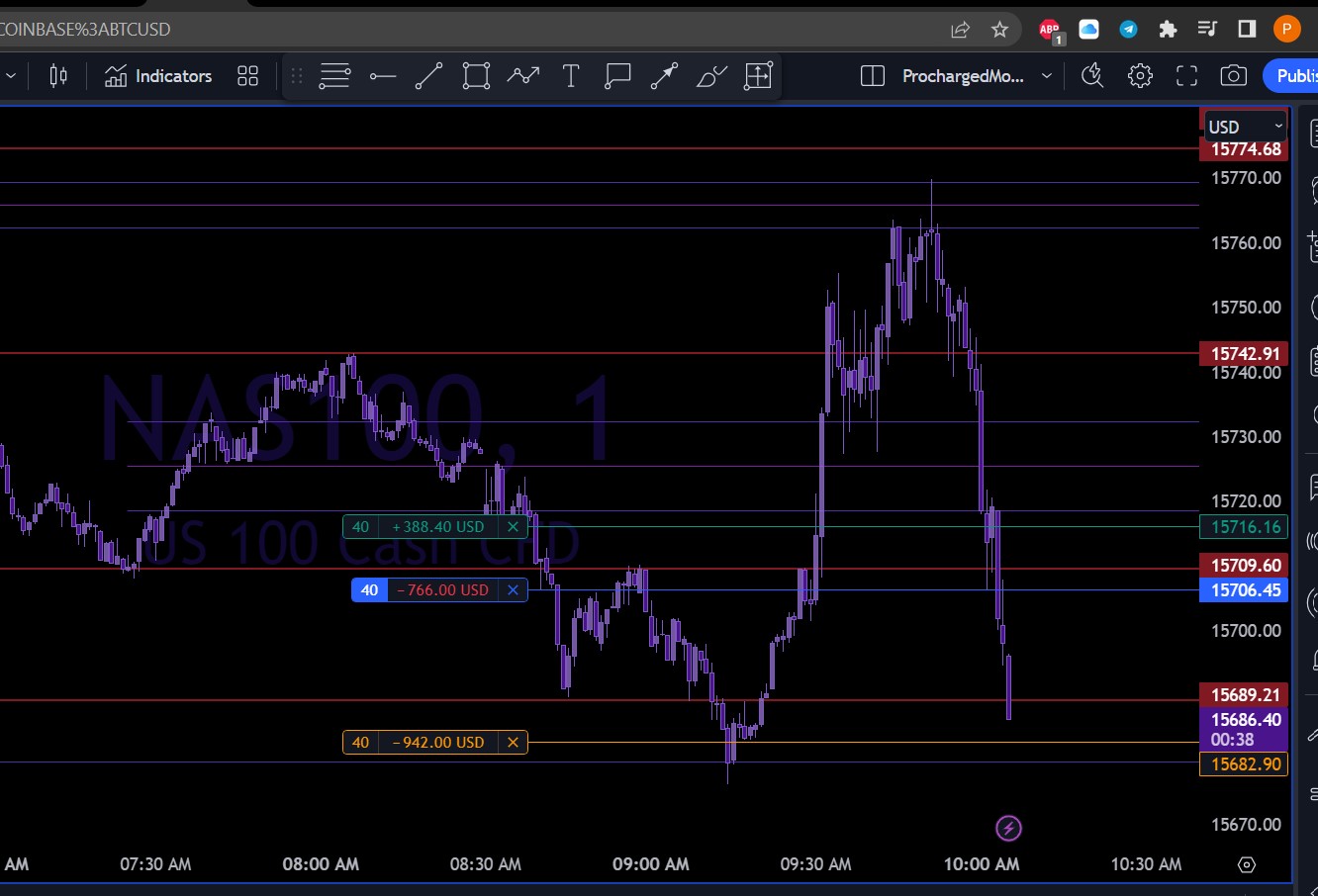The height and width of the screenshot is (896, 1318).
Task: Expand the layout management dropdown arrow
Action: tap(1046, 76)
